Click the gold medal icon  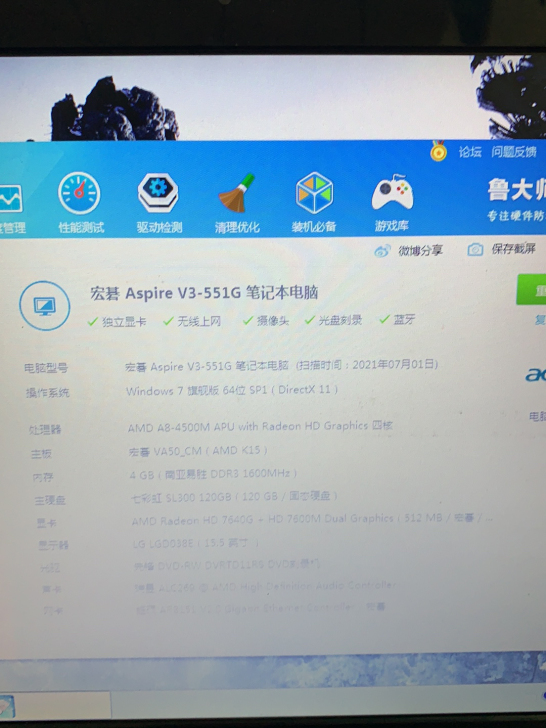(438, 151)
